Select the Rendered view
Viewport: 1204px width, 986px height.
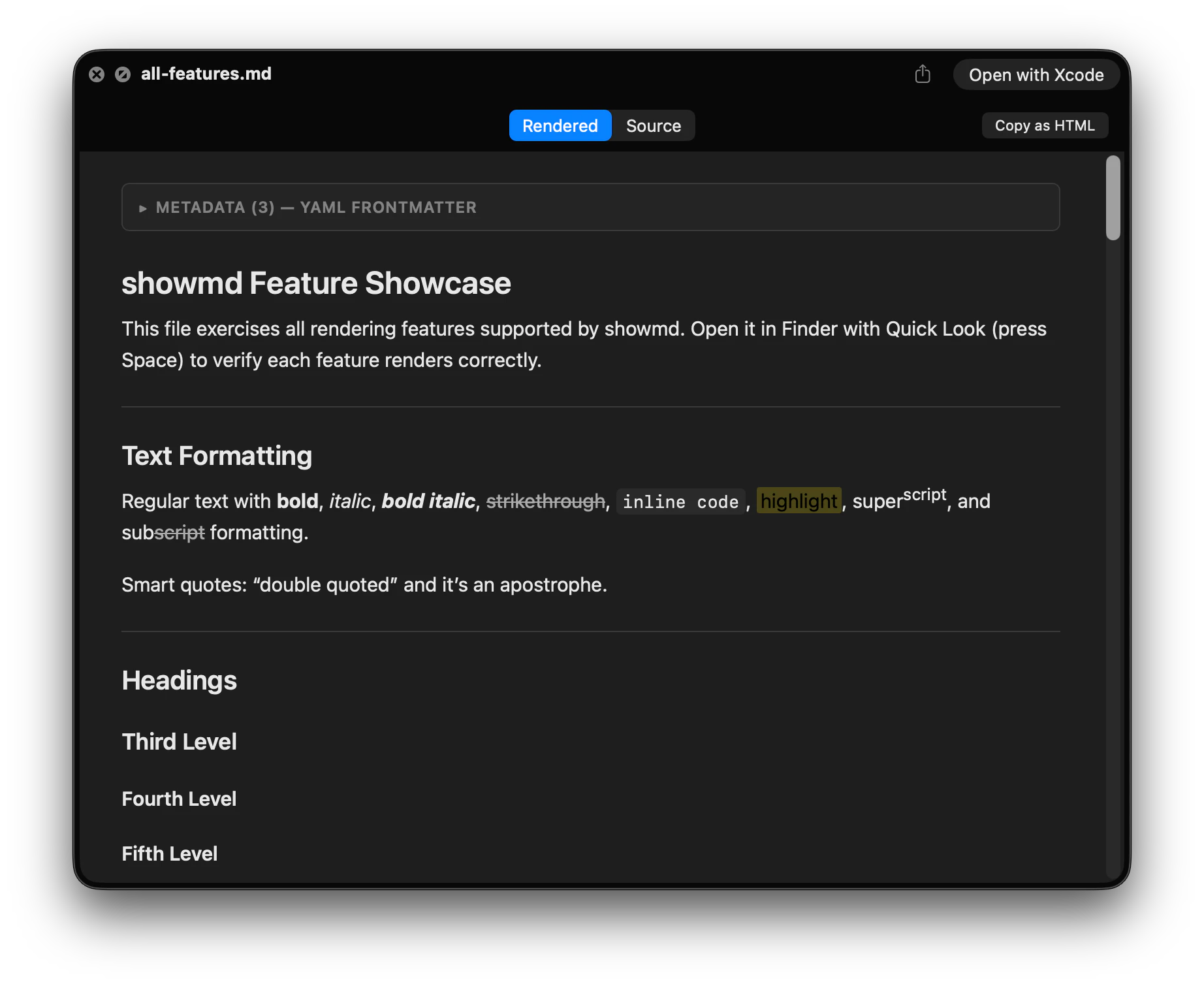click(560, 125)
